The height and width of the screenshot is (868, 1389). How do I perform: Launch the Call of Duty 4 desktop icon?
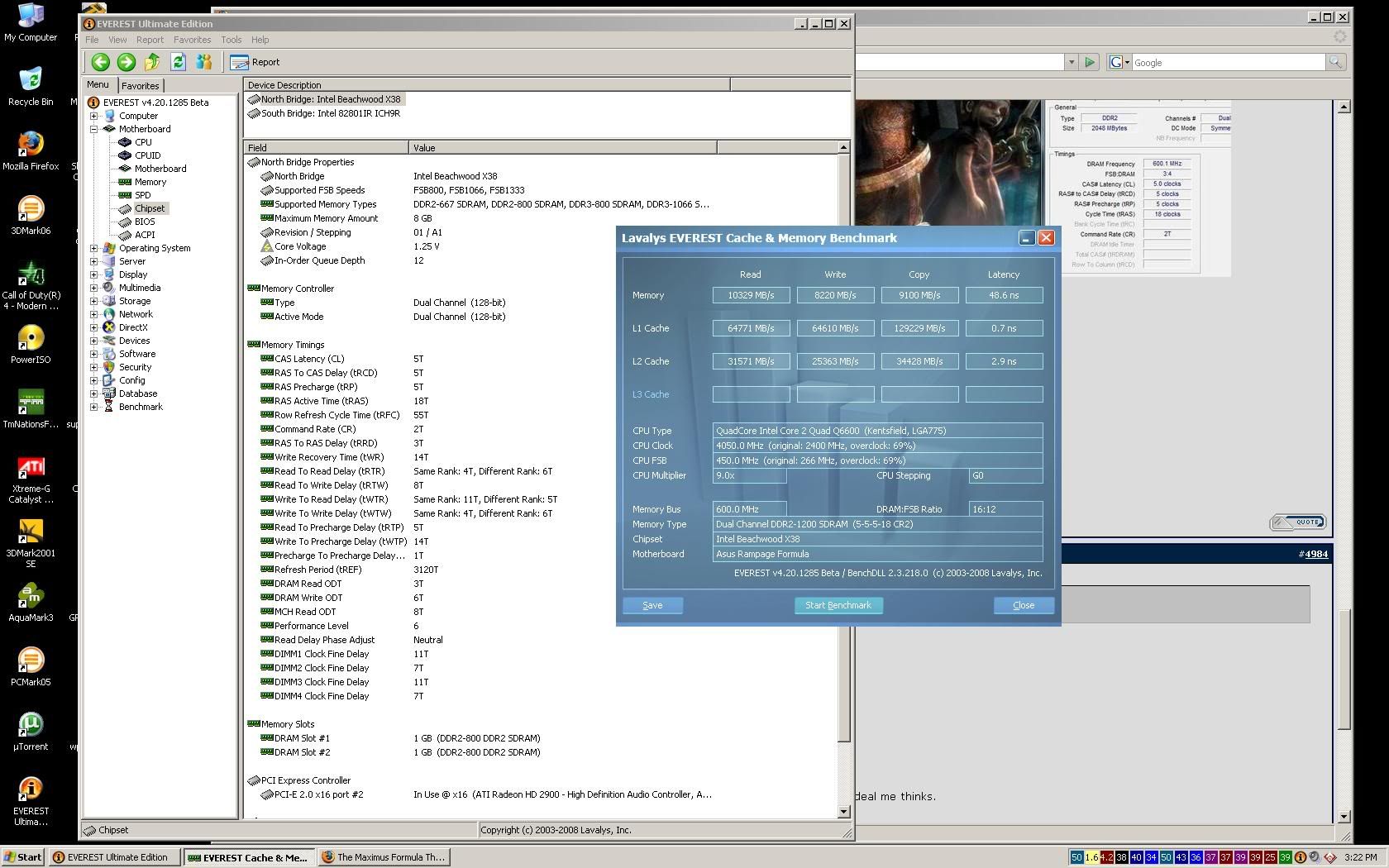31,285
